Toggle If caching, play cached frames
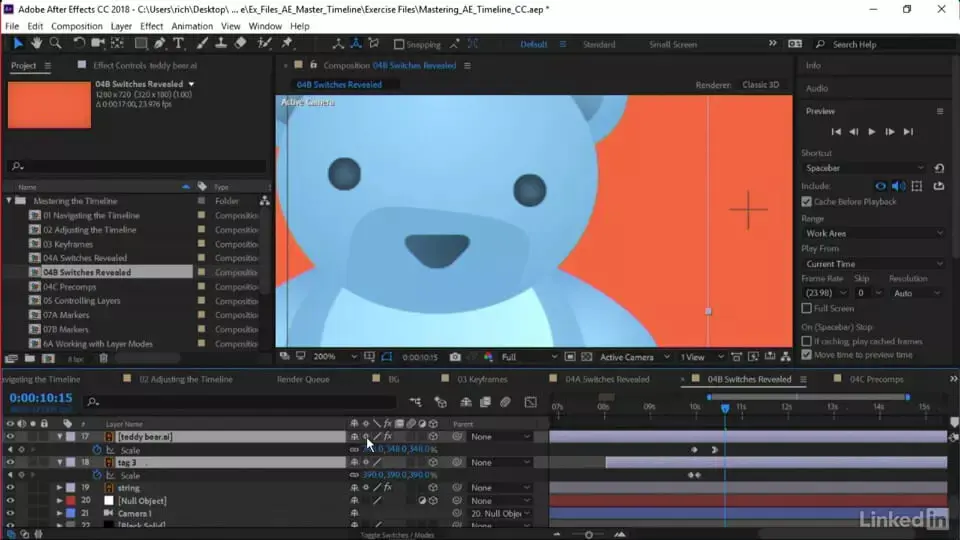The image size is (960, 540). (x=806, y=341)
